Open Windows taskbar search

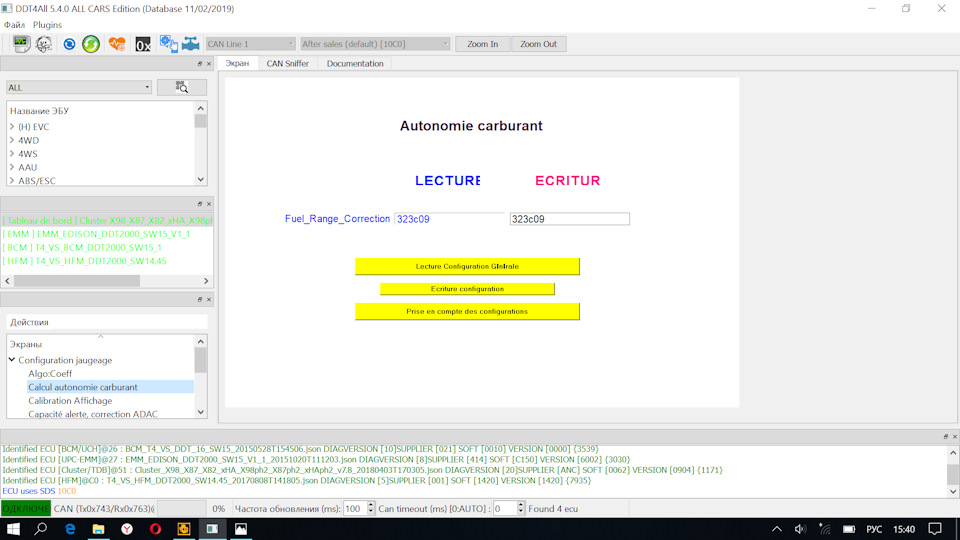[40, 529]
